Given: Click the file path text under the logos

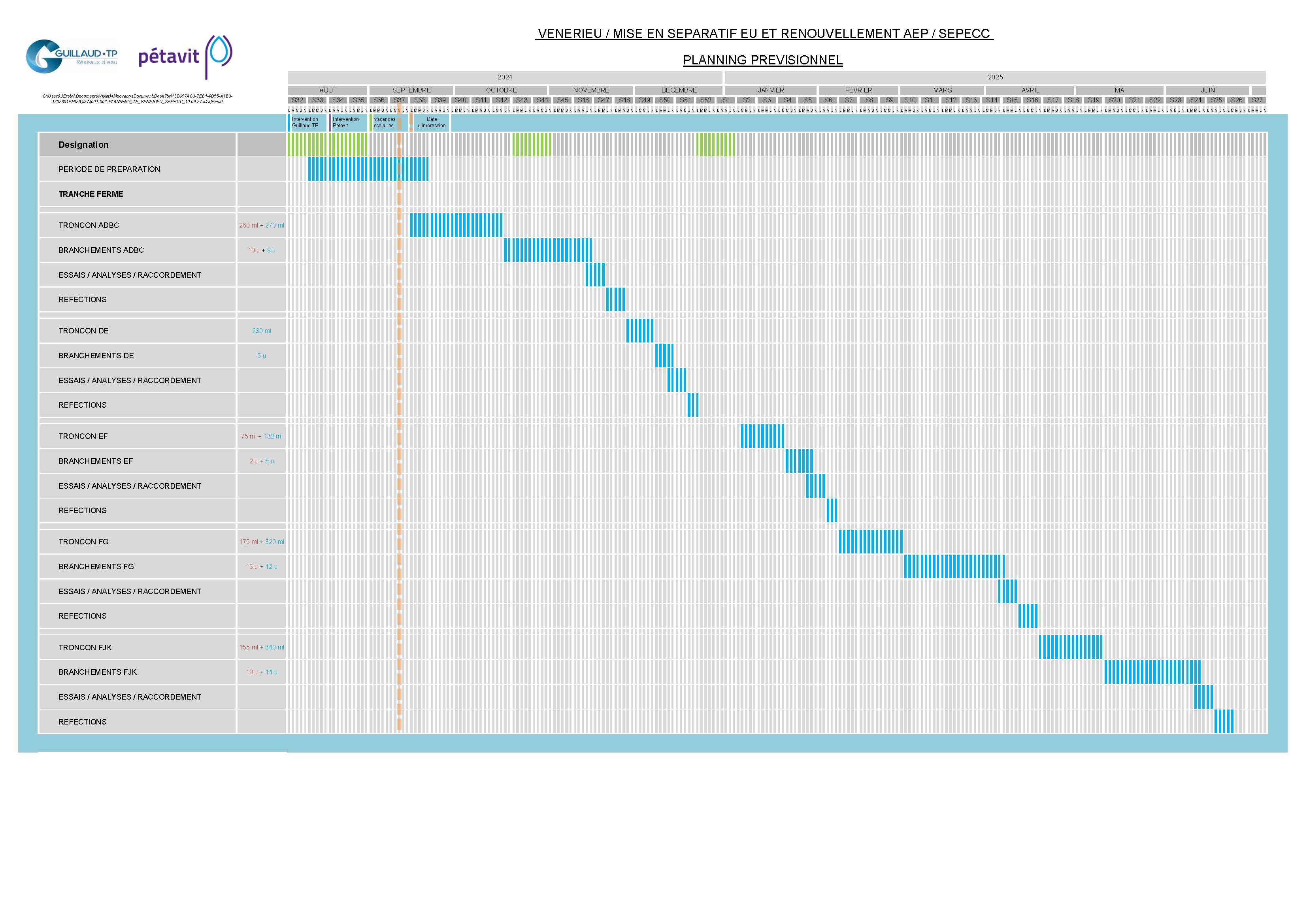Looking at the screenshot, I should 137,98.
